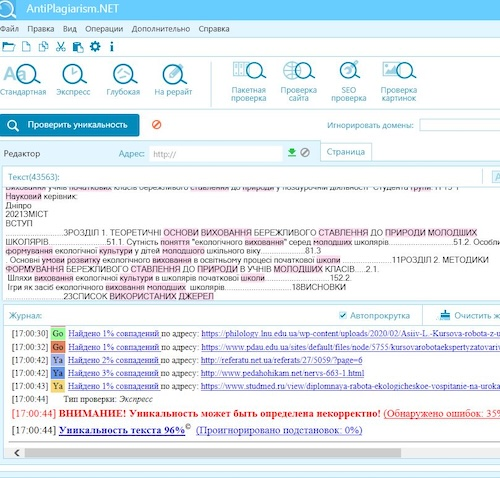Click the journal horizontal scrollbar thumb
This screenshot has width=500, height=478.
[x=213, y=453]
